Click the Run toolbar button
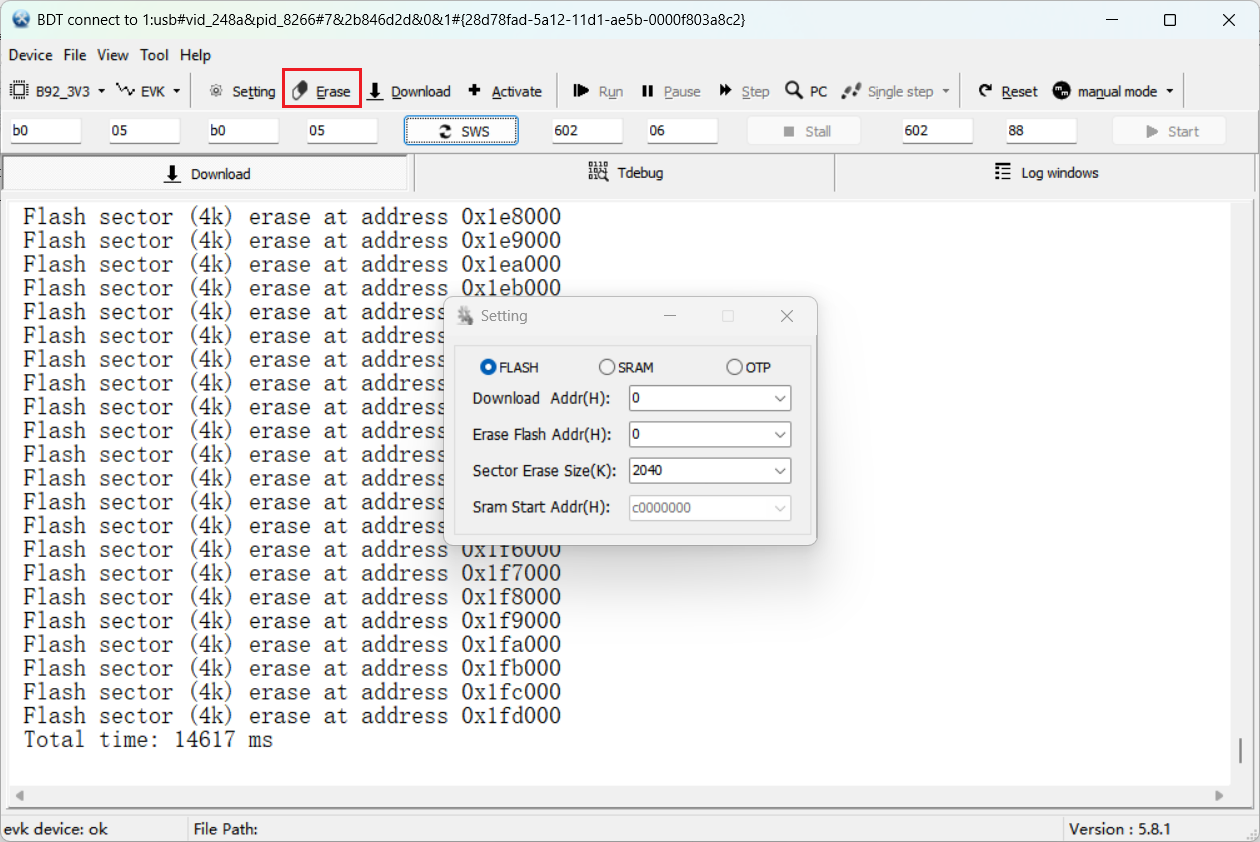Screen dimensions: 1260x842 click(598, 91)
